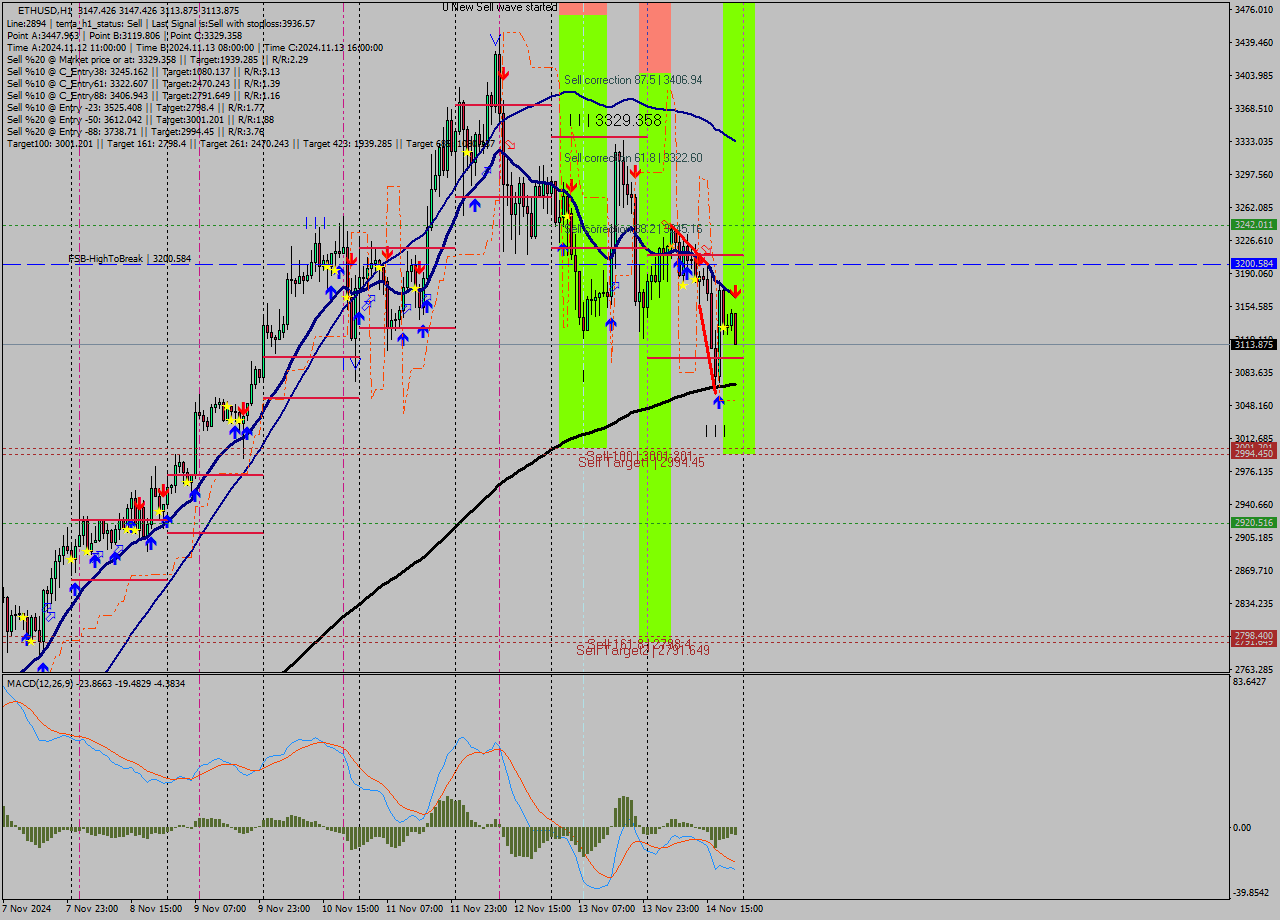Click the '8 Nov 15:00' time axis label
The height and width of the screenshot is (920, 1280).
tap(156, 909)
